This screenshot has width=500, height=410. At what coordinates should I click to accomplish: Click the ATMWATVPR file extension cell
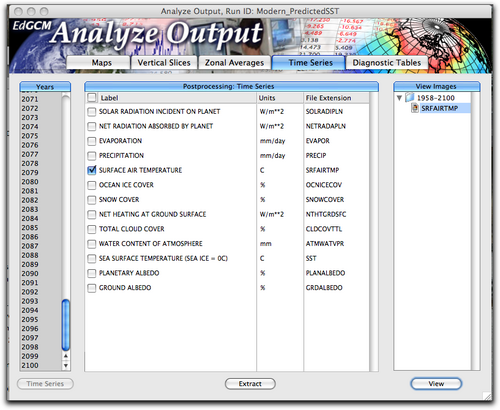click(x=325, y=244)
